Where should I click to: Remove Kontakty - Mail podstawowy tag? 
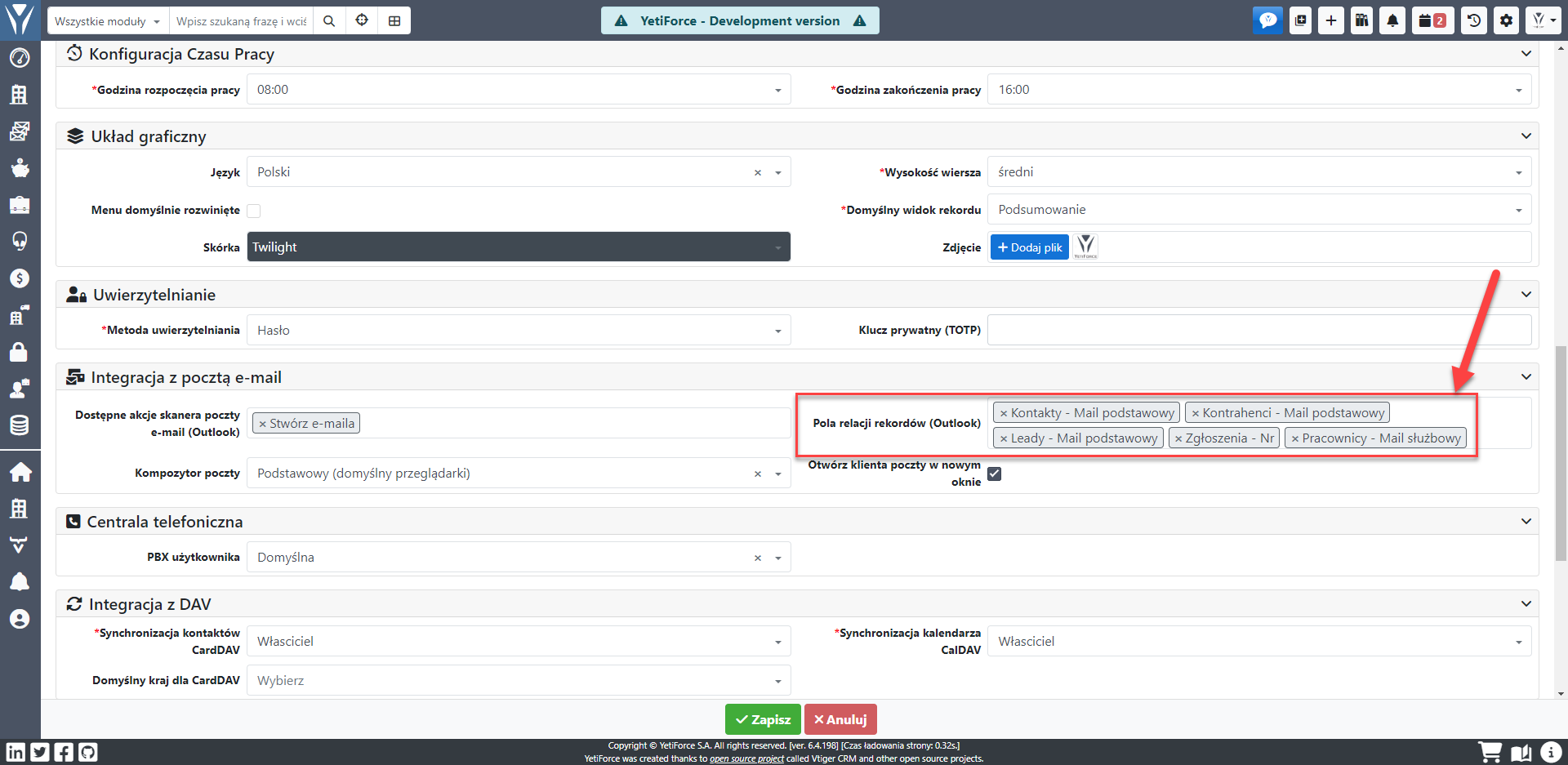[x=1004, y=413]
